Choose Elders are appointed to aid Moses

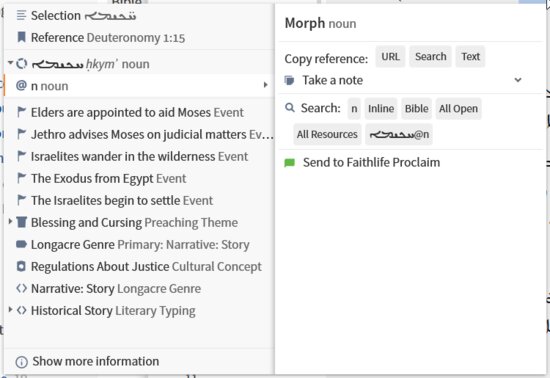pos(139,112)
